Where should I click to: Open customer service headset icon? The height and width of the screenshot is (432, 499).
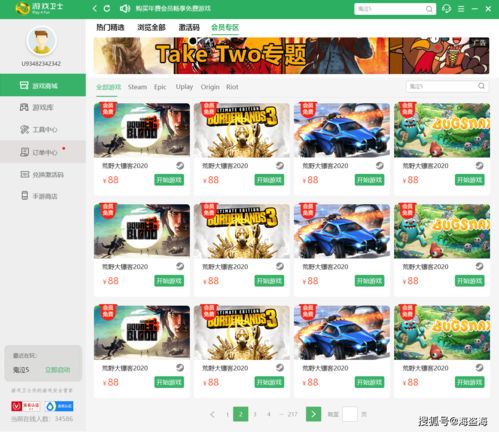coord(446,8)
